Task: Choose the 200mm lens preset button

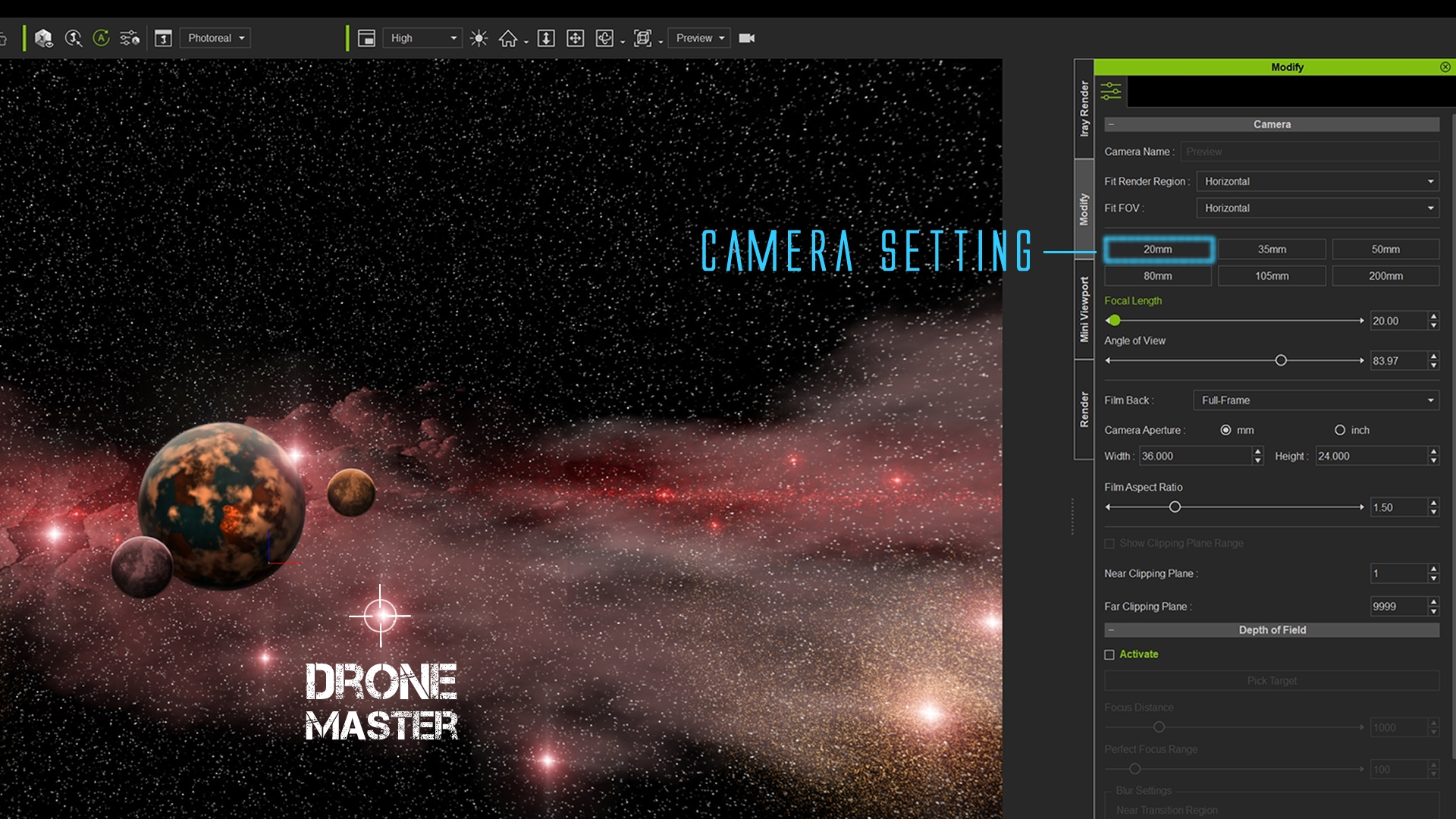Action: [x=1385, y=276]
